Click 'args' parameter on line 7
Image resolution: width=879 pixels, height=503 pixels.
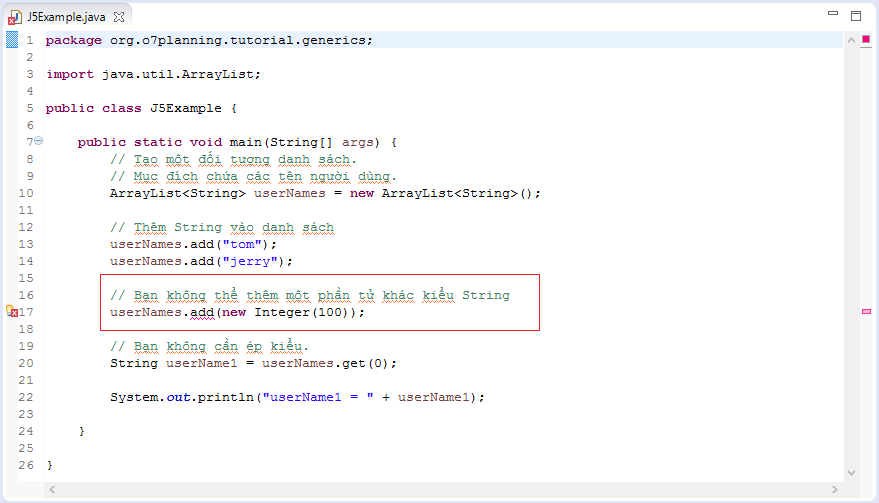(x=358, y=142)
